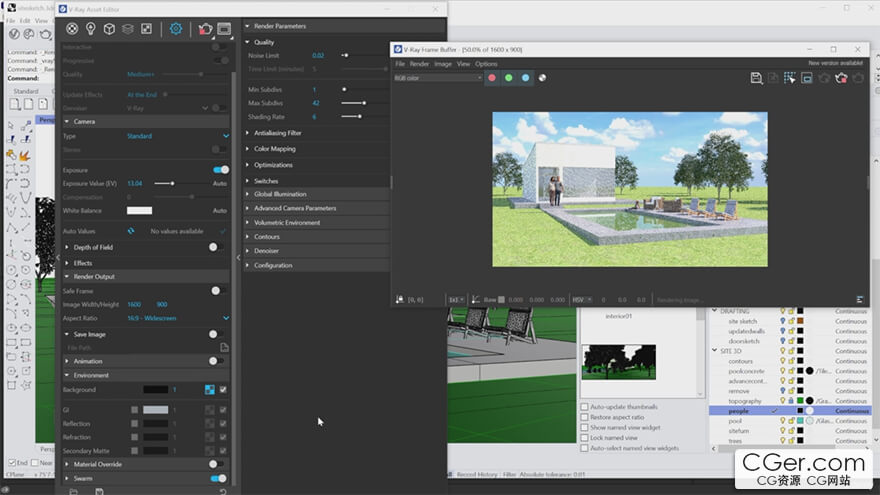Click the Background texture map icon

210,390
